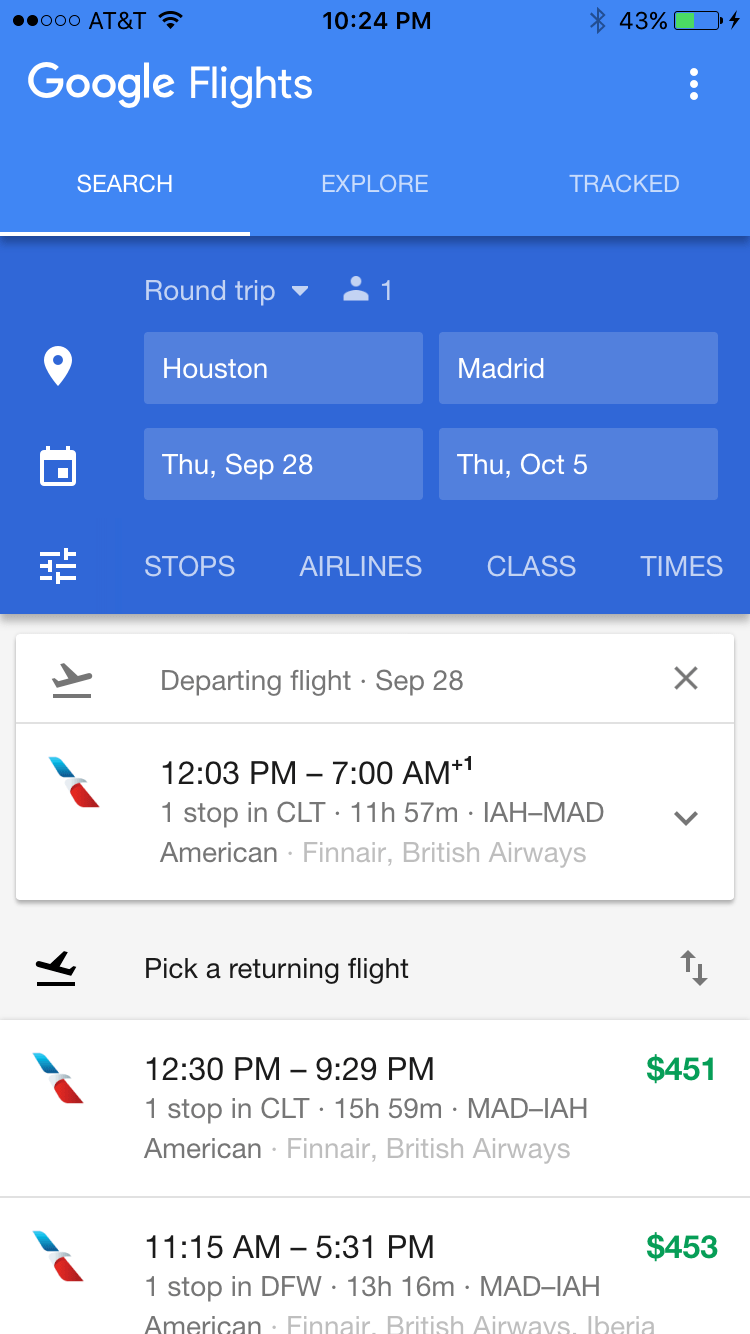Open the Stops filter

pos(190,566)
